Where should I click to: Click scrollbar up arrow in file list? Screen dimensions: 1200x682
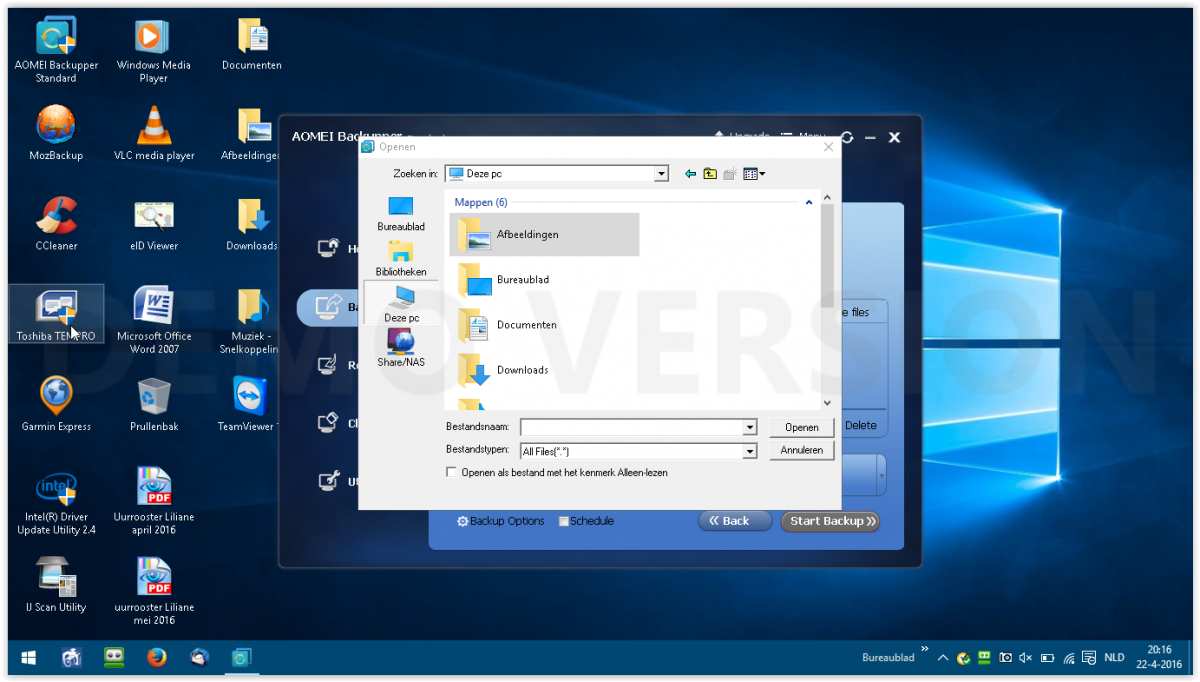827,197
